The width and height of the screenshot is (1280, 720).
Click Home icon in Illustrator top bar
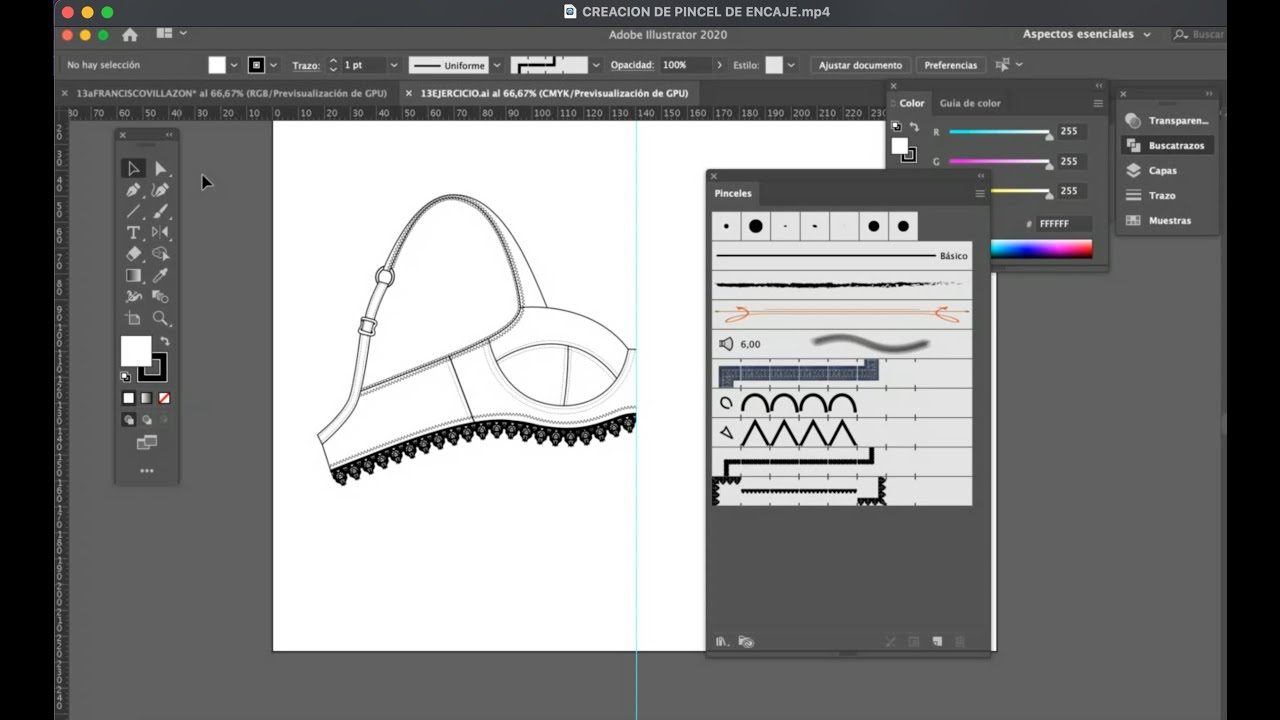pos(130,35)
